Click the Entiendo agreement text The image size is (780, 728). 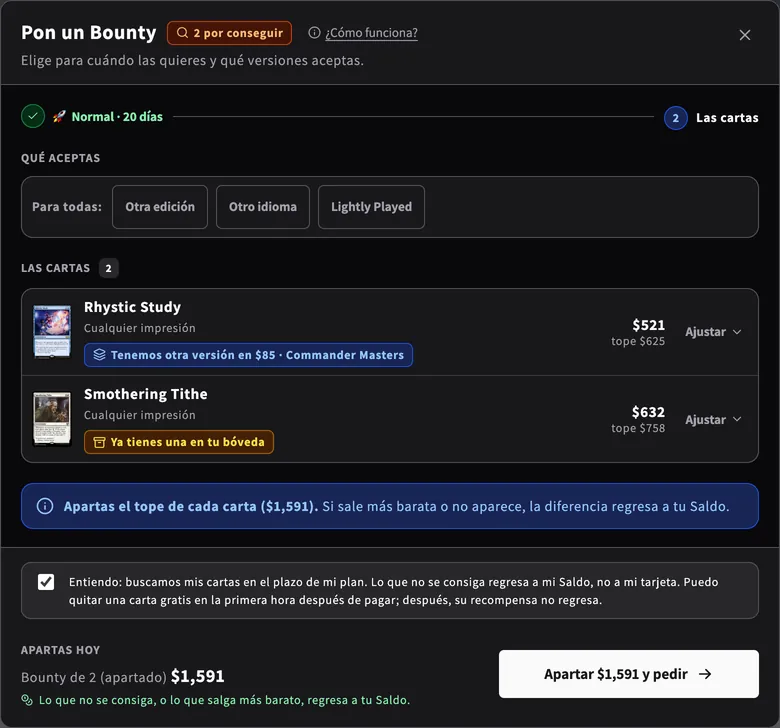[x=393, y=591]
